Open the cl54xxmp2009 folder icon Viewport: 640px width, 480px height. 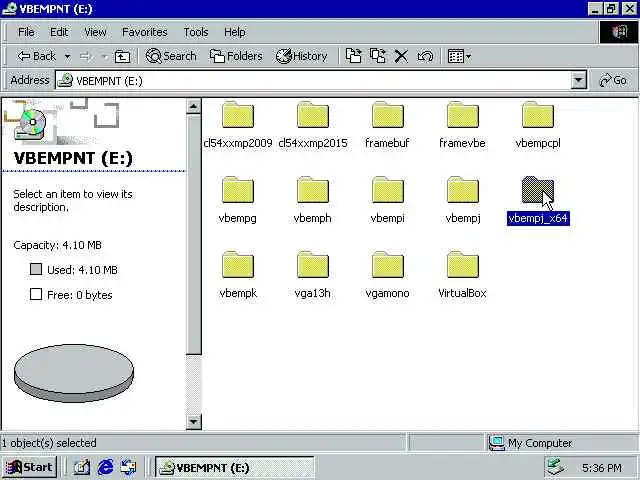[x=238, y=115]
